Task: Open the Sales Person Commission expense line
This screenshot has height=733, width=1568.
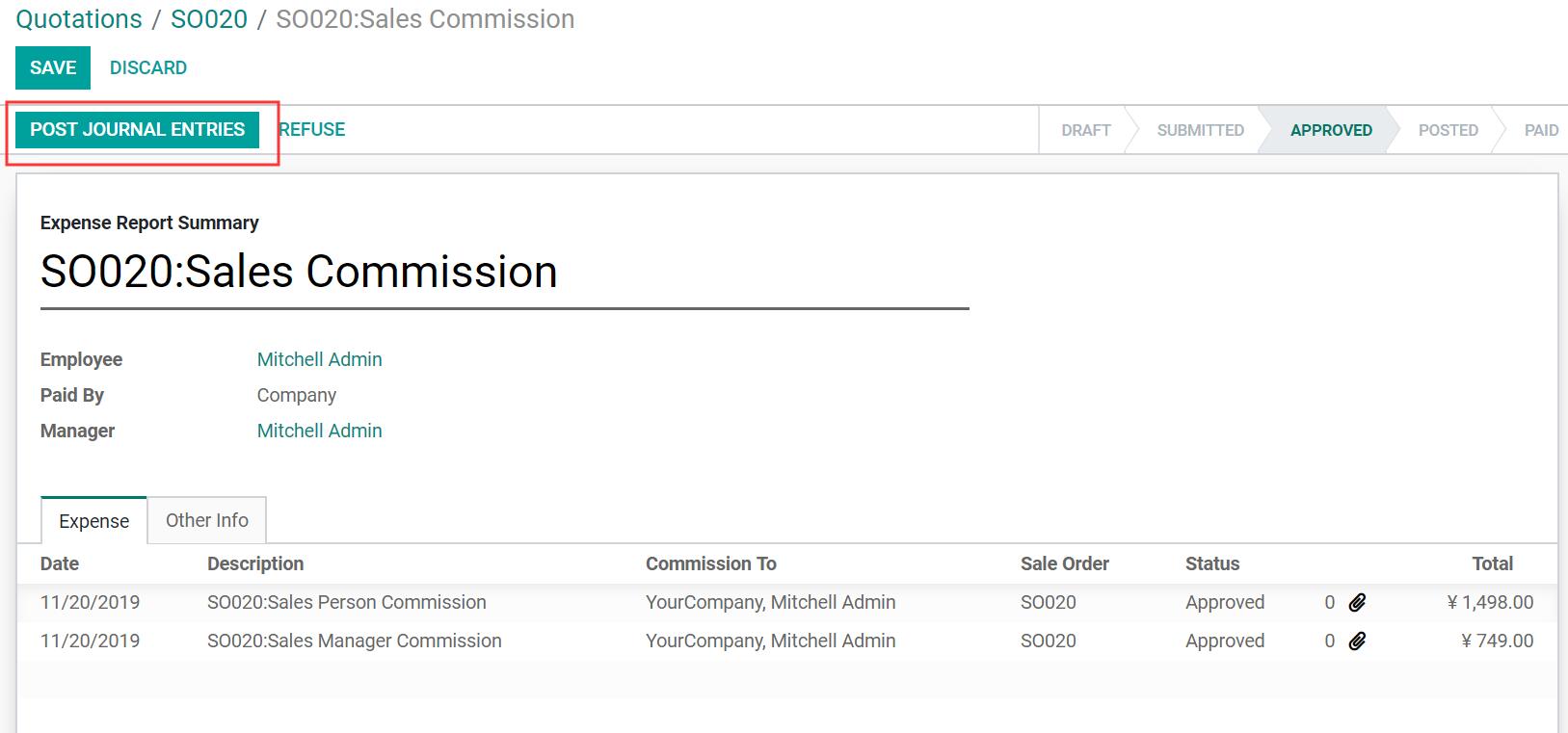Action: click(x=786, y=602)
